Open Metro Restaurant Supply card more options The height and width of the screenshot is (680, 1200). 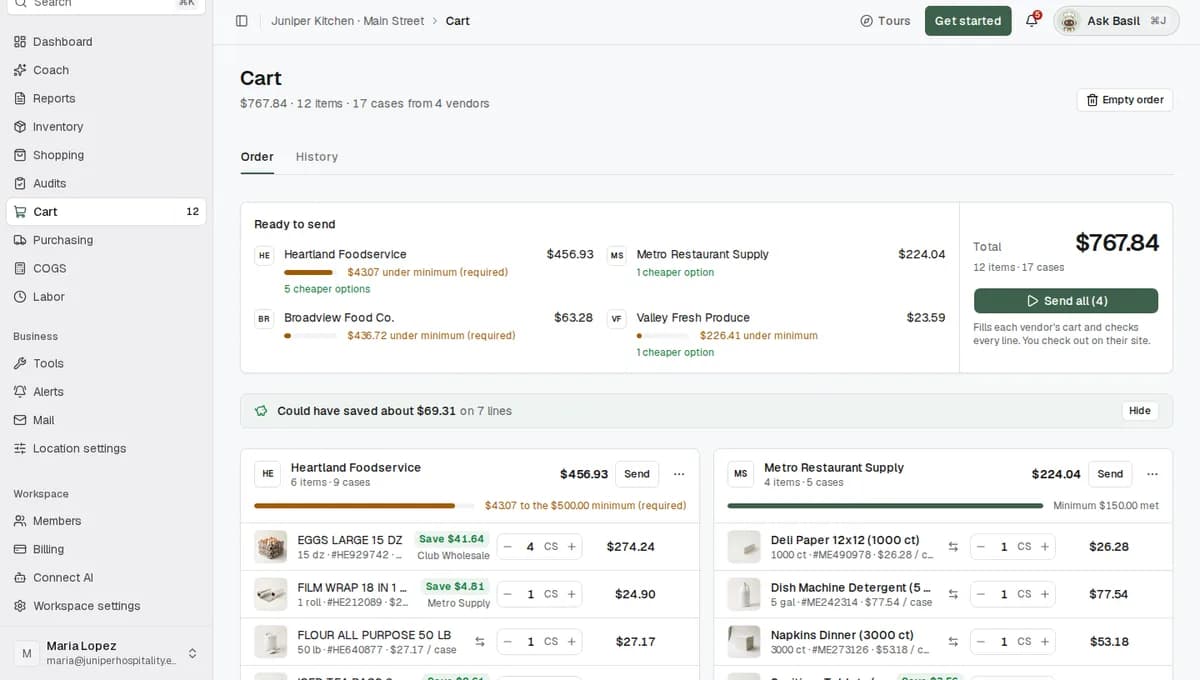pyautogui.click(x=1152, y=474)
